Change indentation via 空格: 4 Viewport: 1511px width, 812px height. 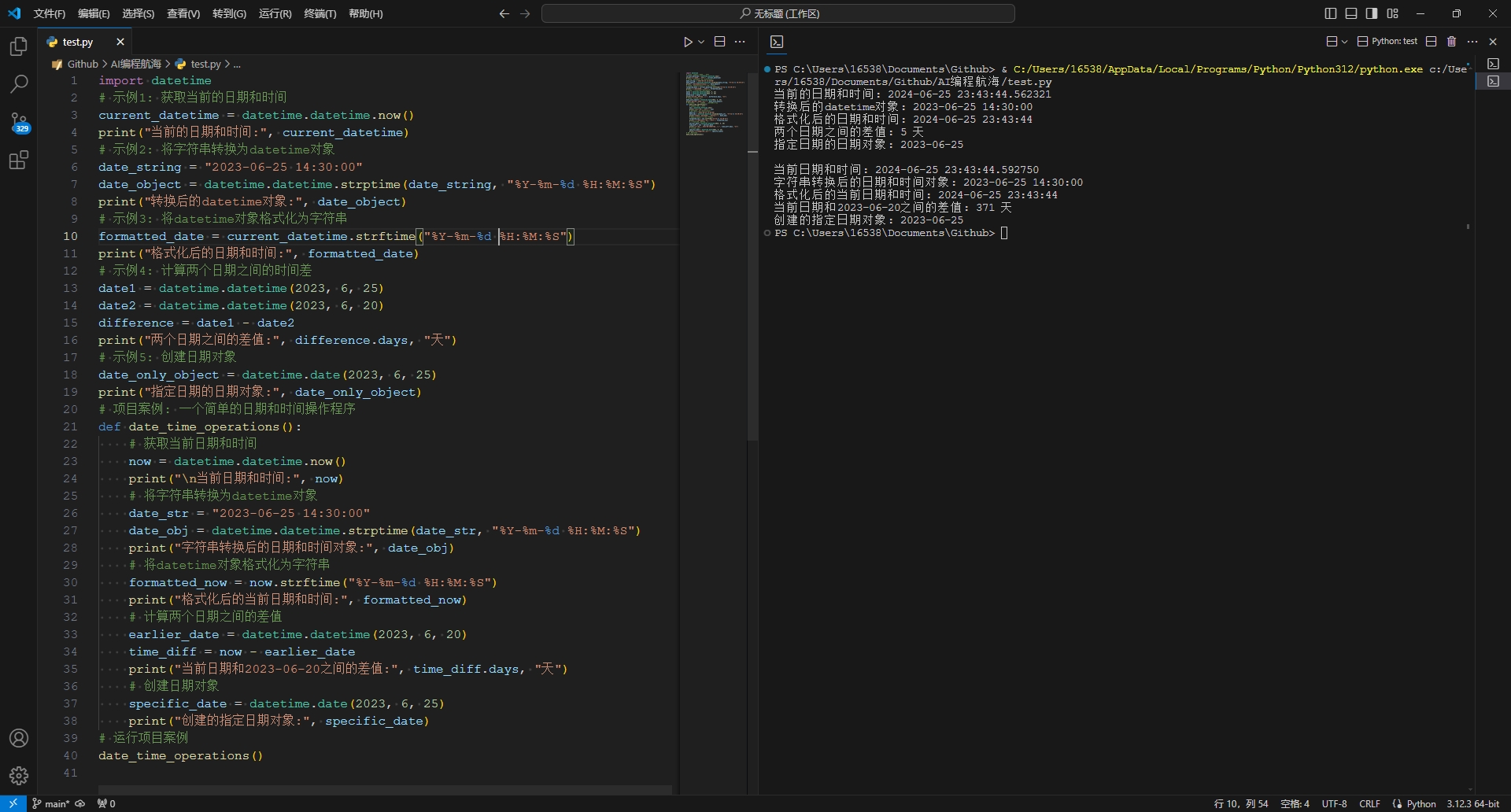1295,803
